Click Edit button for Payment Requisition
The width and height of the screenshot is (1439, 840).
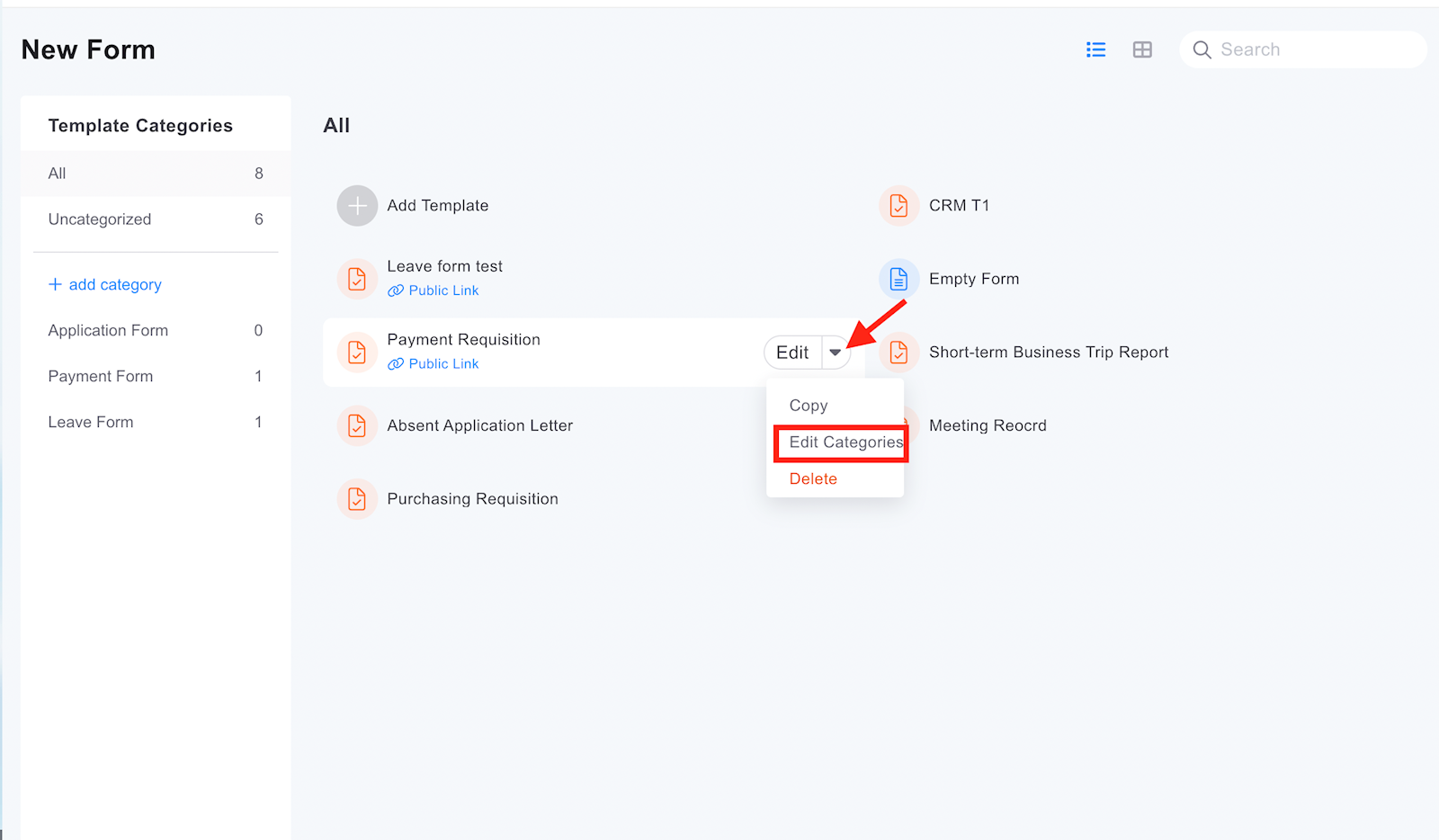point(792,353)
